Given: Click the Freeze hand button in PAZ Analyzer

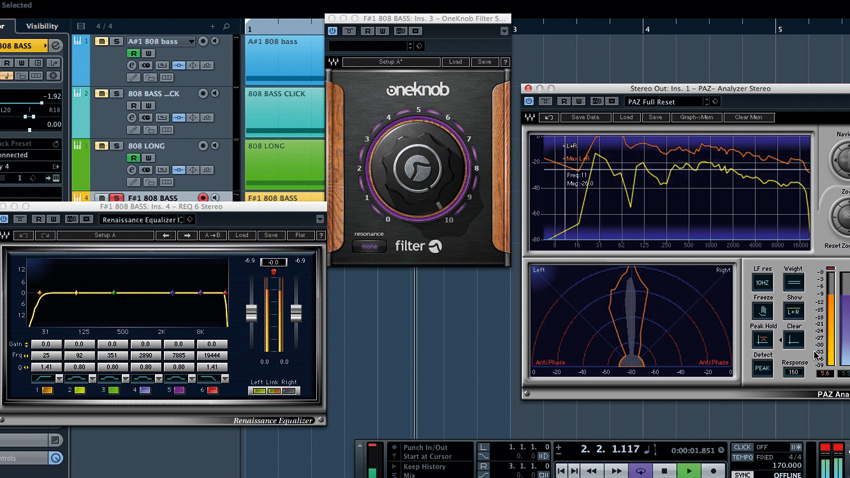Looking at the screenshot, I should 762,311.
